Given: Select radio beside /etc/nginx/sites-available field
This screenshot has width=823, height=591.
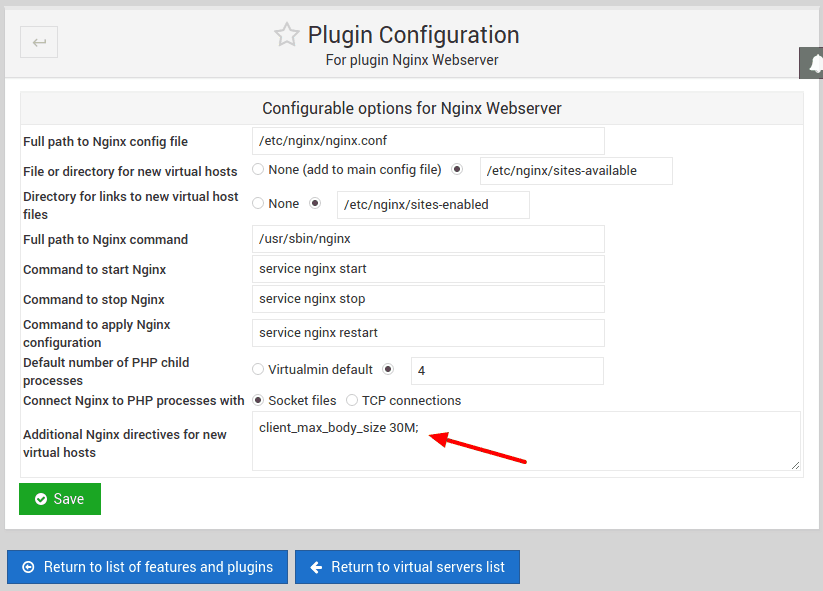Looking at the screenshot, I should tap(457, 170).
